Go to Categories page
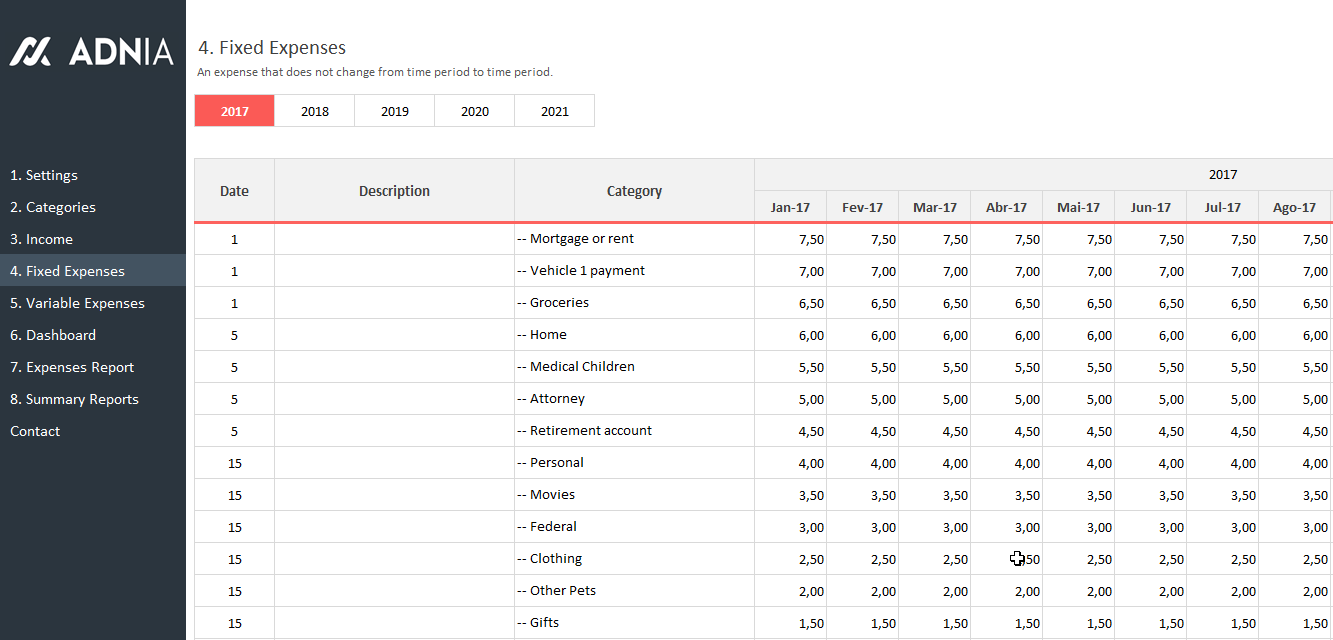This screenshot has width=1333, height=640. pos(53,207)
